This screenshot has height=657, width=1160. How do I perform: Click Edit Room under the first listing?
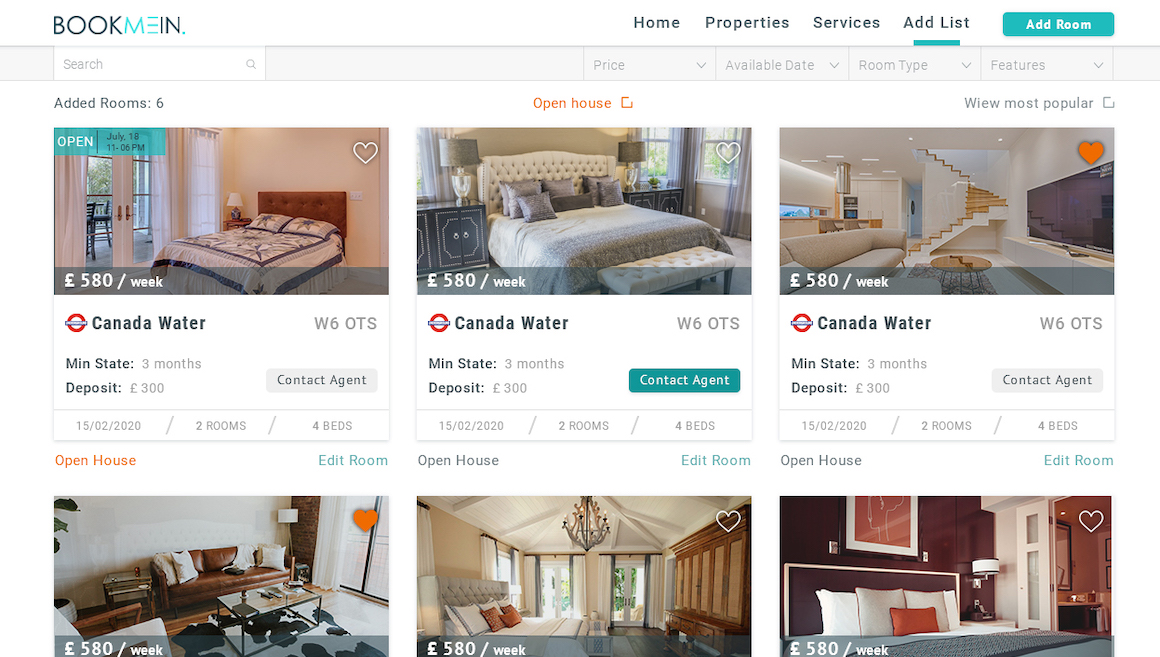(x=353, y=460)
